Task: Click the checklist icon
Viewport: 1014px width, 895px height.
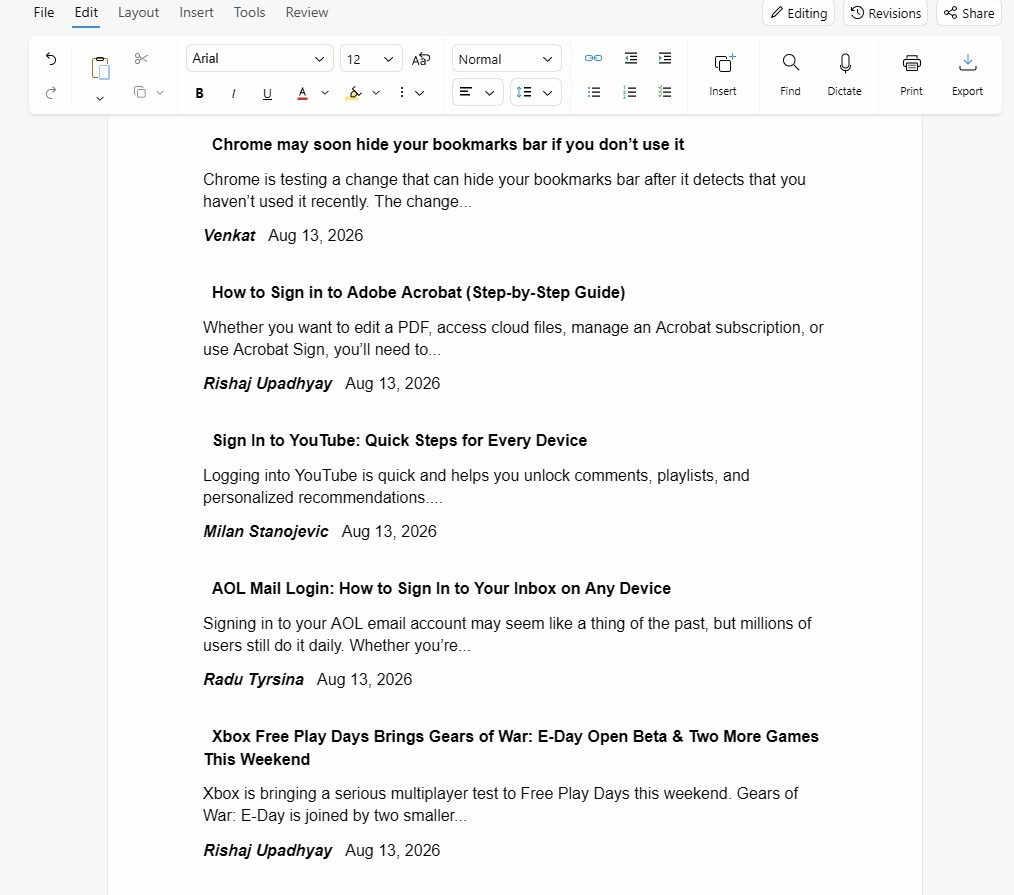Action: 664,92
